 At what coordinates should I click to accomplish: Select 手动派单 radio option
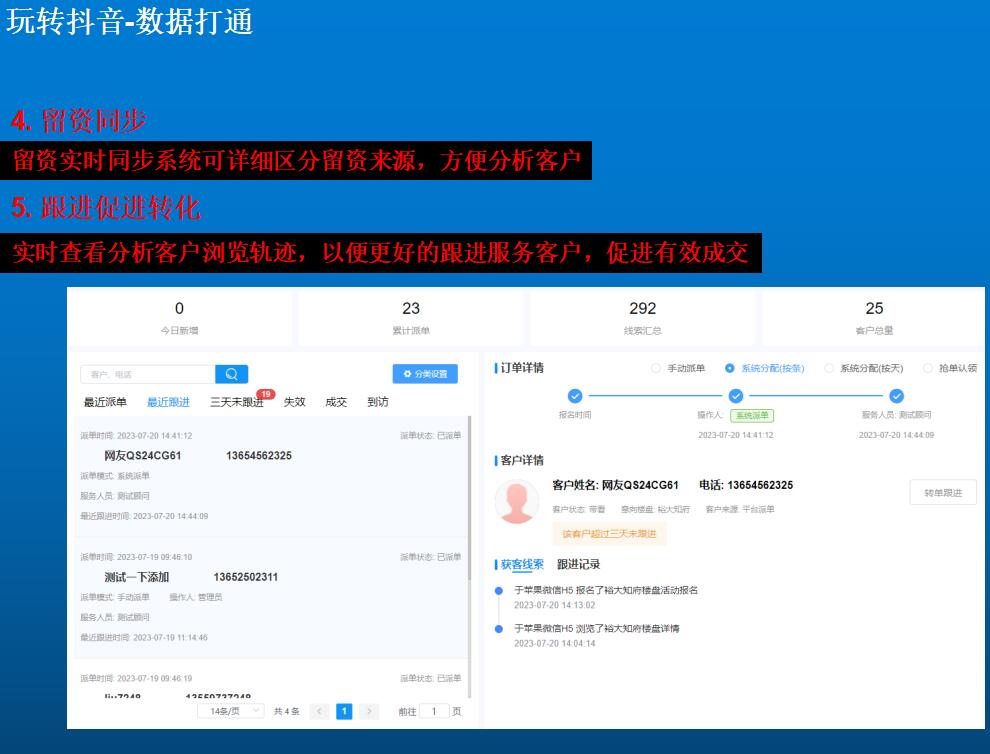click(656, 368)
